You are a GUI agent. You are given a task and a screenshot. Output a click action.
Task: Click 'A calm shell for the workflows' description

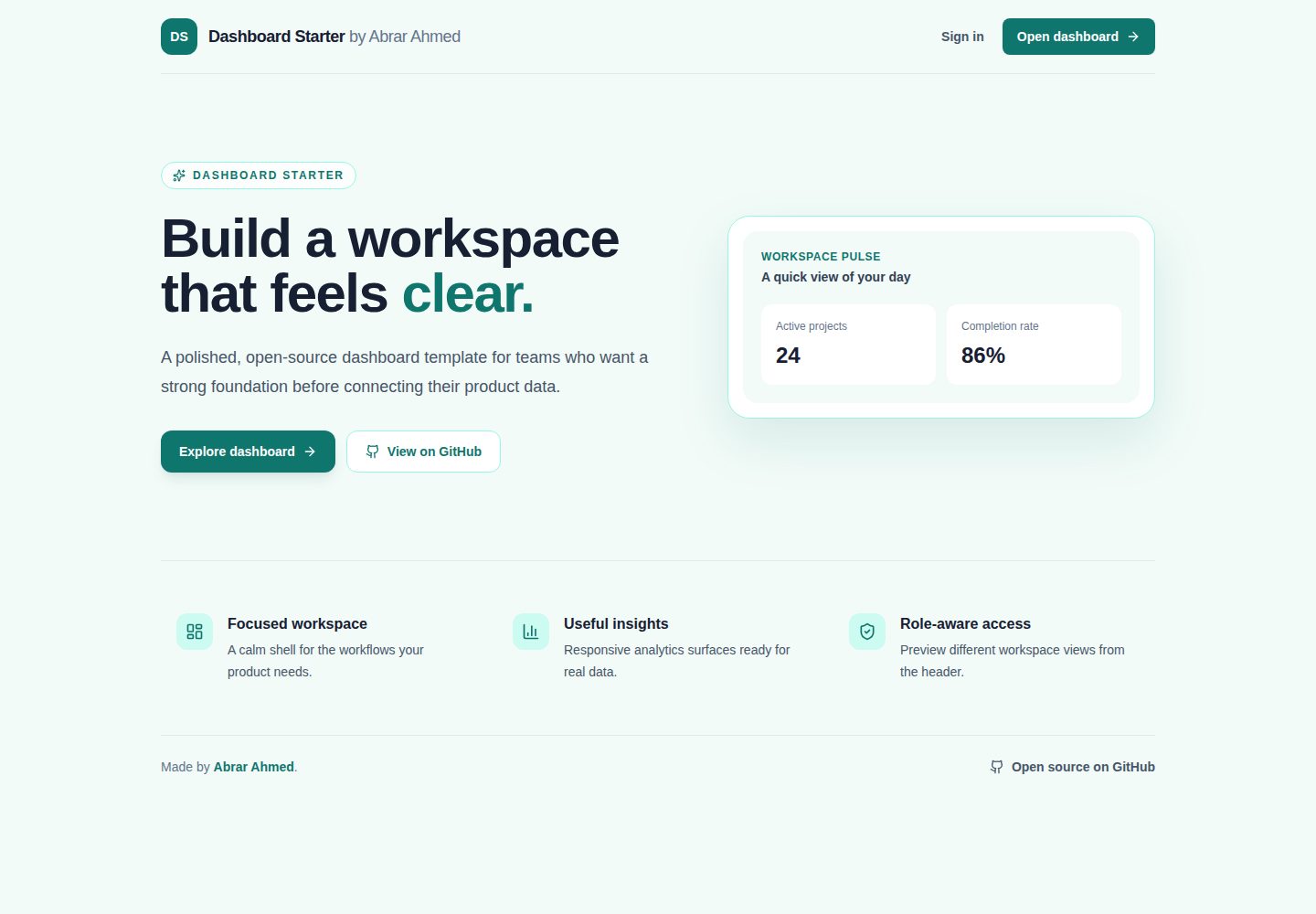pyautogui.click(x=325, y=661)
